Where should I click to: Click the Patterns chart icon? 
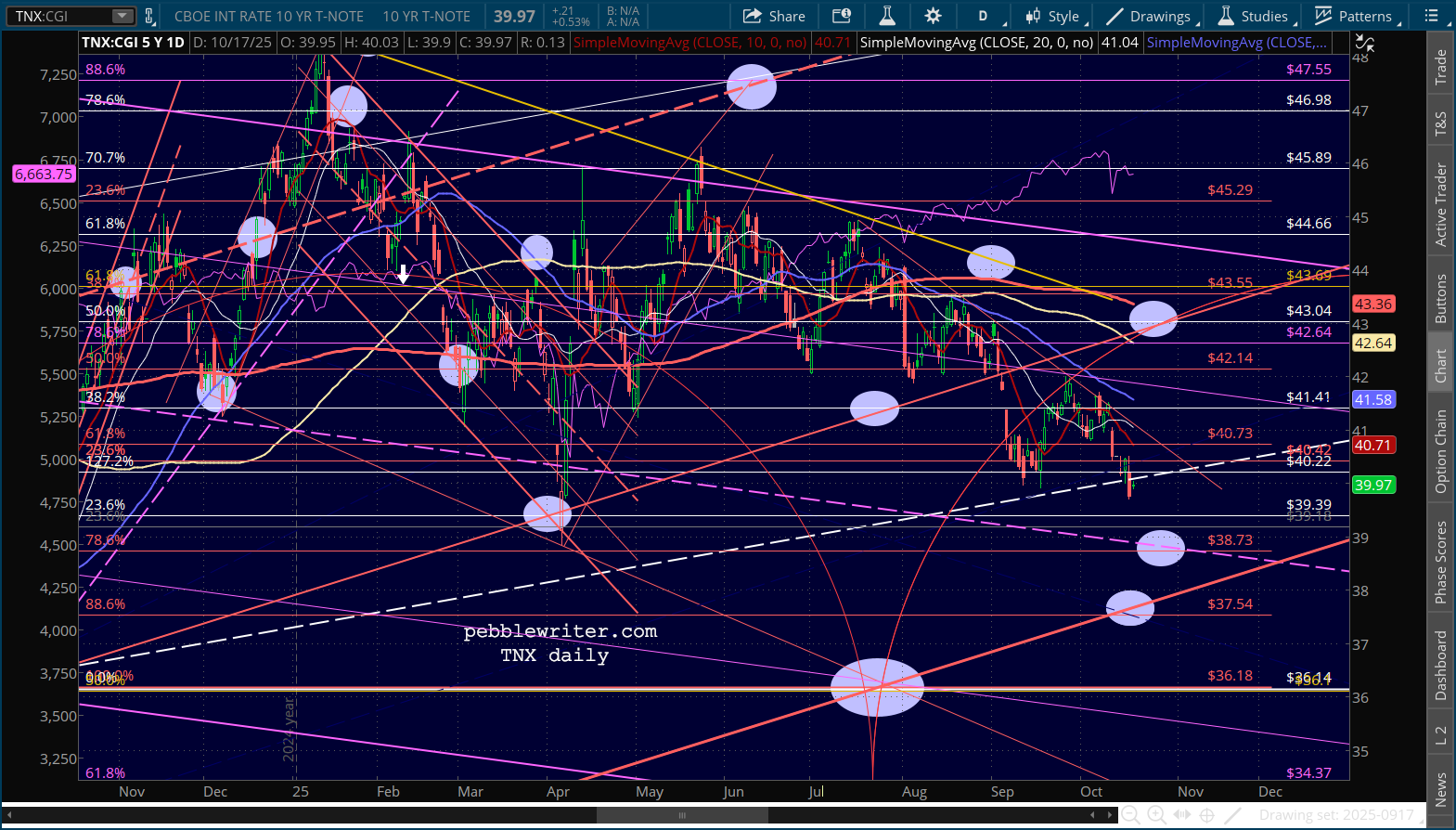click(1322, 16)
